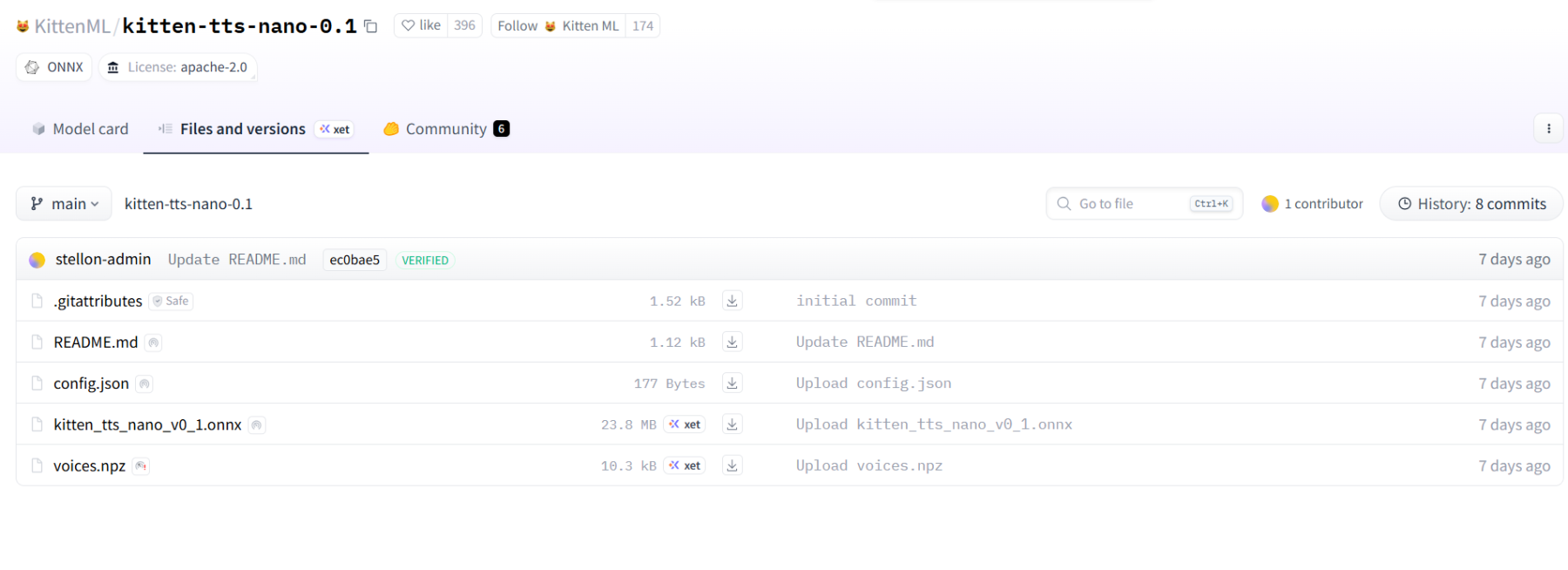Download README.md using download icon

[733, 342]
